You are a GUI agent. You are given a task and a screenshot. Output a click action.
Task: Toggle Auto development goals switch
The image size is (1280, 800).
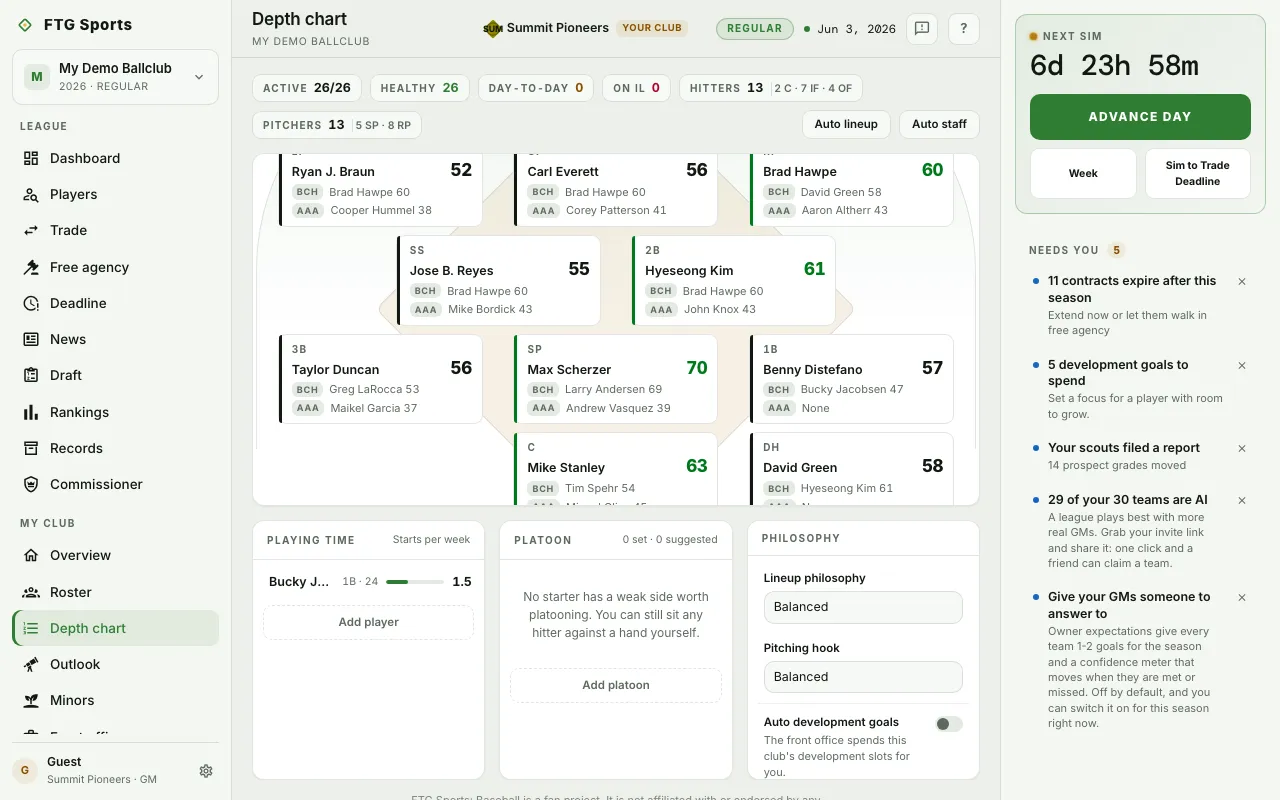pyautogui.click(x=949, y=724)
